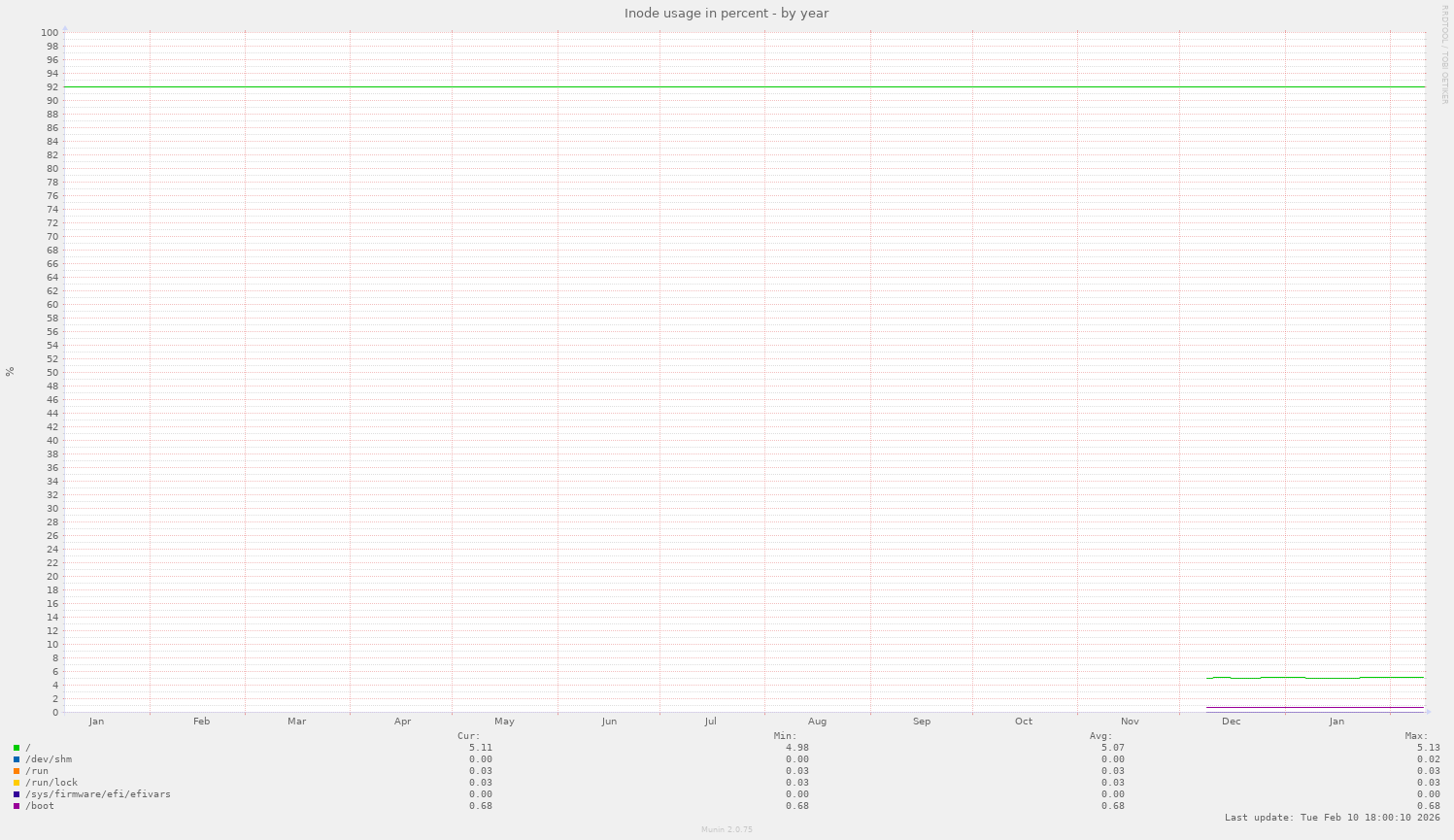
Task: Select the purple /boot legend icon
Action: point(17,805)
